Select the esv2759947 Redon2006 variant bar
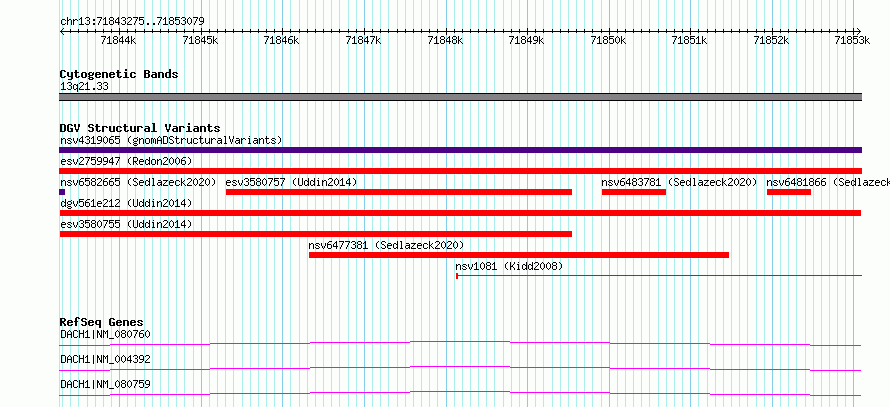890x407 pixels. click(460, 171)
